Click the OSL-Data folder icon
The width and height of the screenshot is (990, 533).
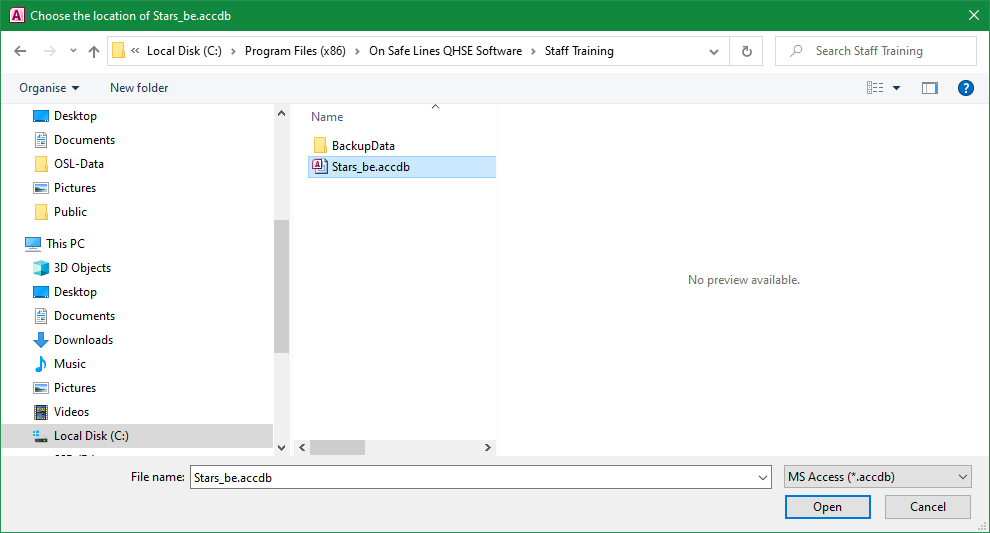[41, 164]
